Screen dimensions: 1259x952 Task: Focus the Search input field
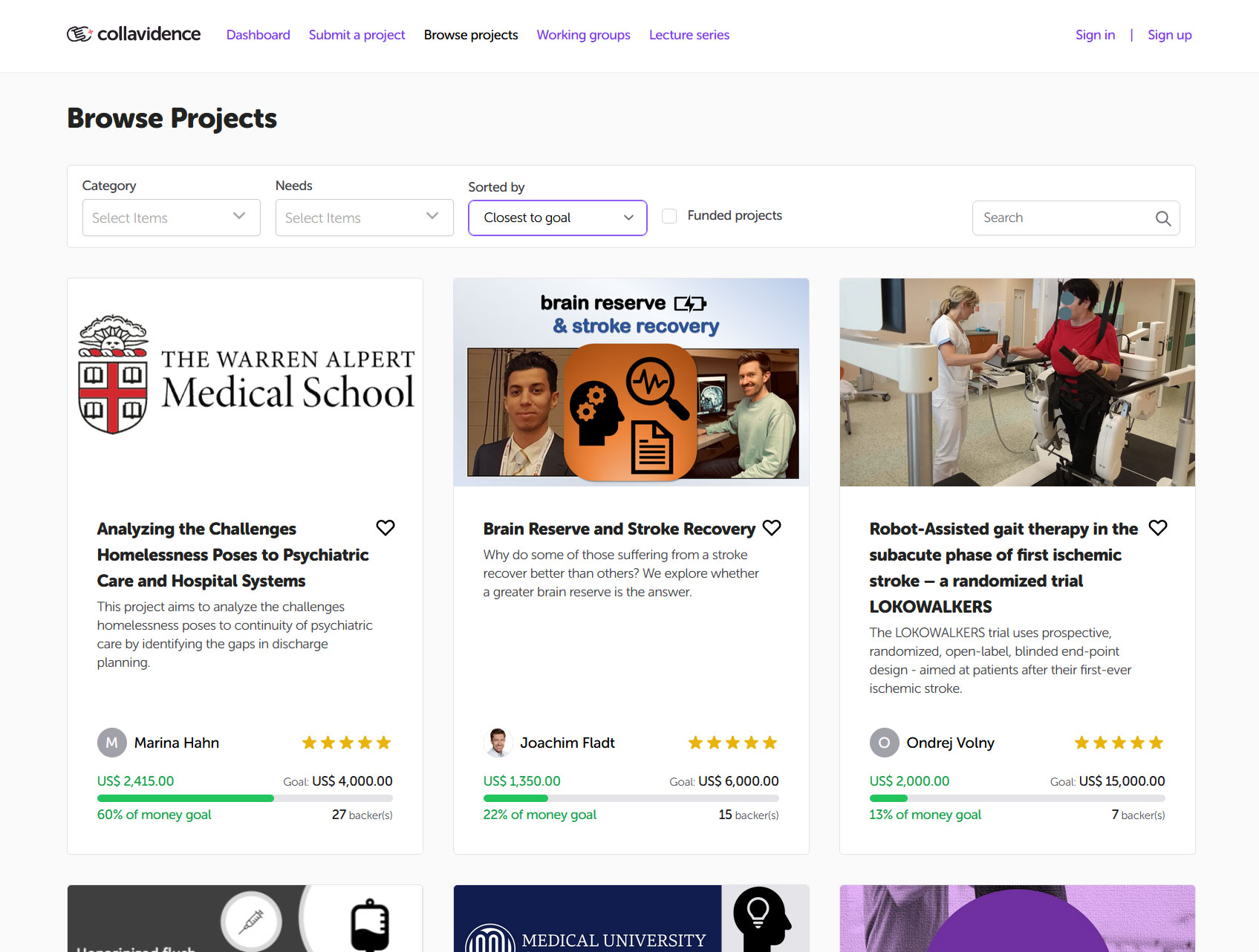(1062, 218)
